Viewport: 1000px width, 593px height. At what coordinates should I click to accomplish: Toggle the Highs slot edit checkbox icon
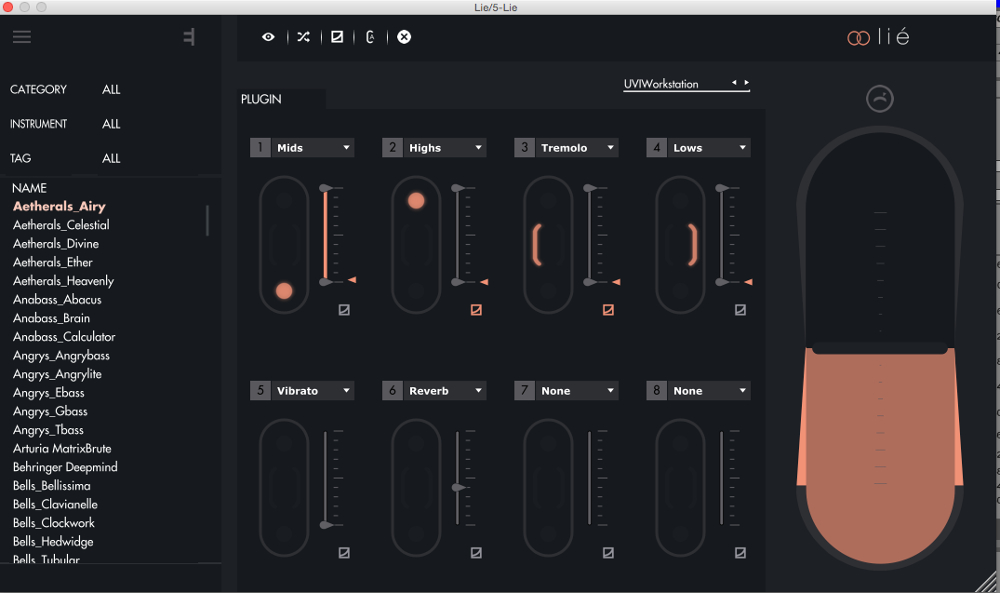pos(476,310)
